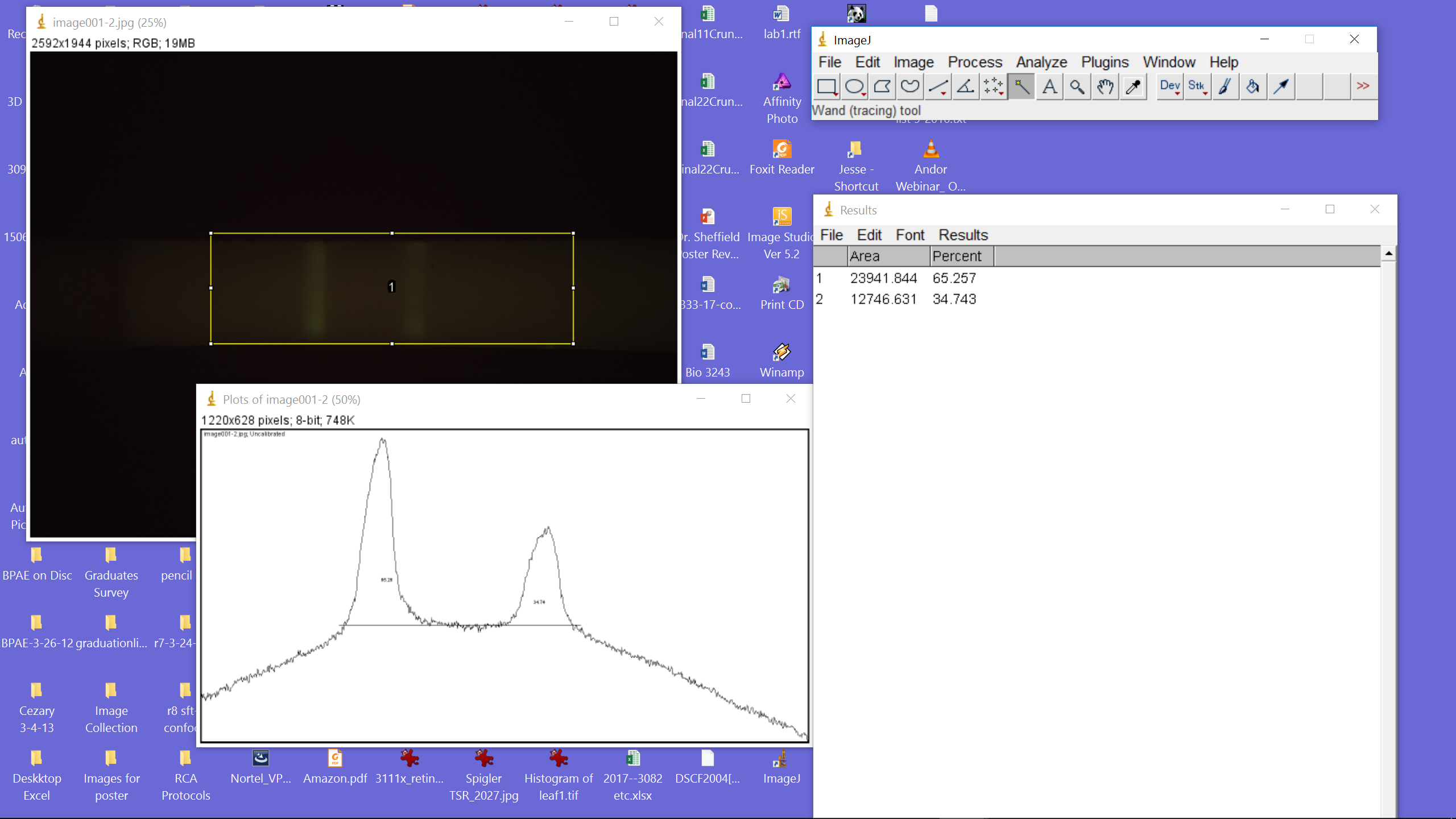This screenshot has width=1456, height=819.
Task: Click the Results scrollbar up arrow
Action: click(x=1389, y=253)
